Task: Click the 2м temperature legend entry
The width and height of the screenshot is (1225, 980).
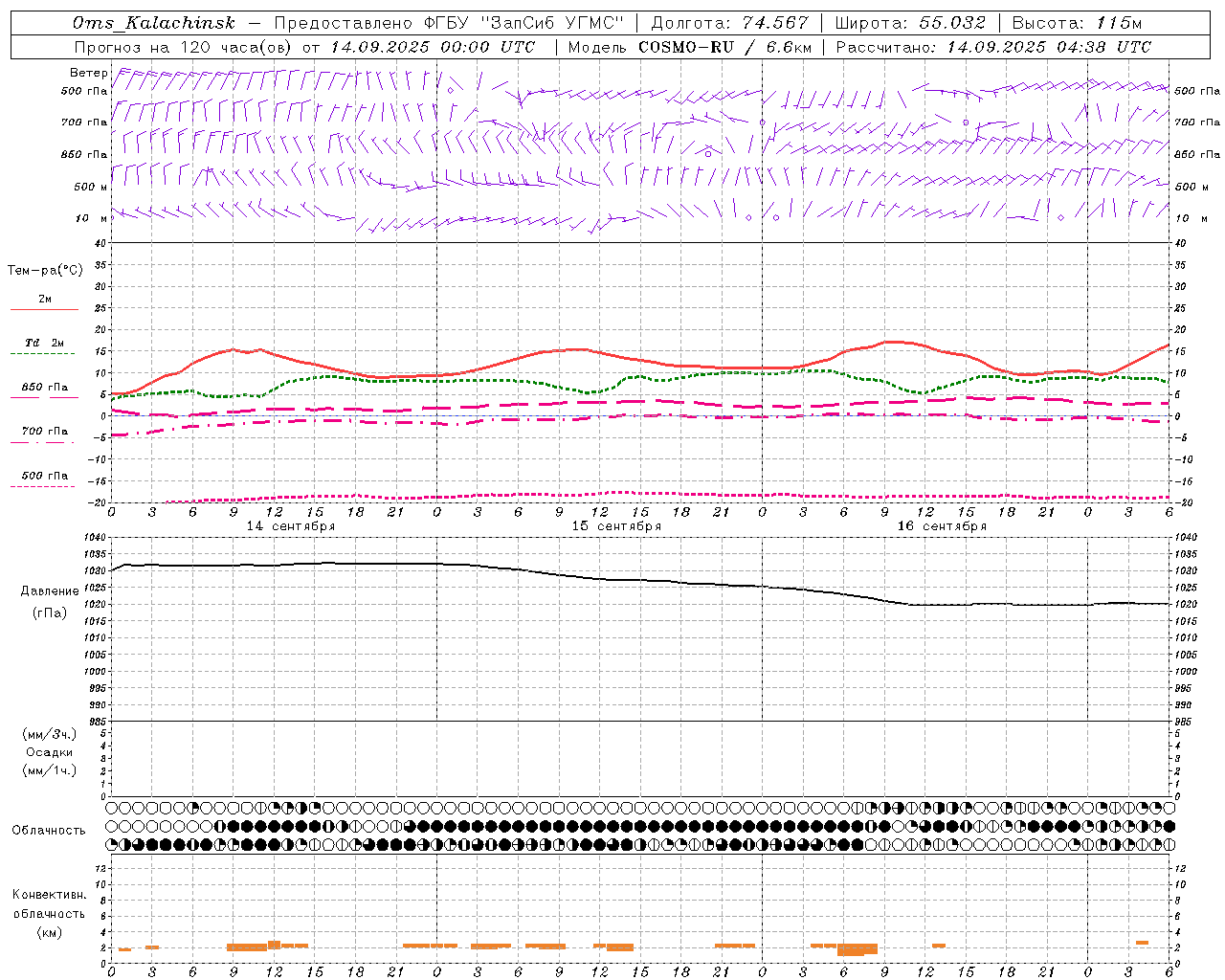Action: [44, 300]
